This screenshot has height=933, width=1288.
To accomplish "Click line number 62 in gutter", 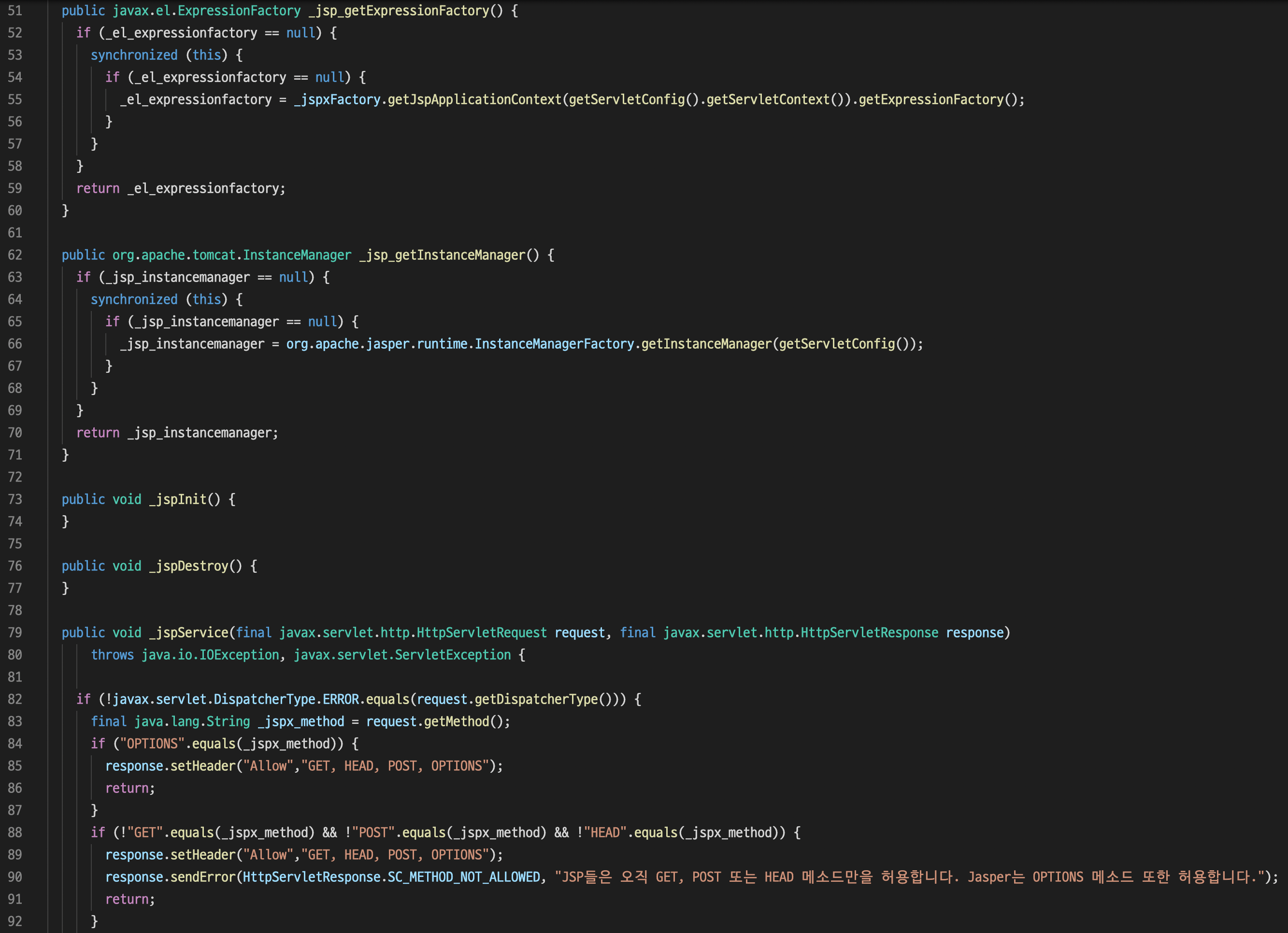I will 15,255.
